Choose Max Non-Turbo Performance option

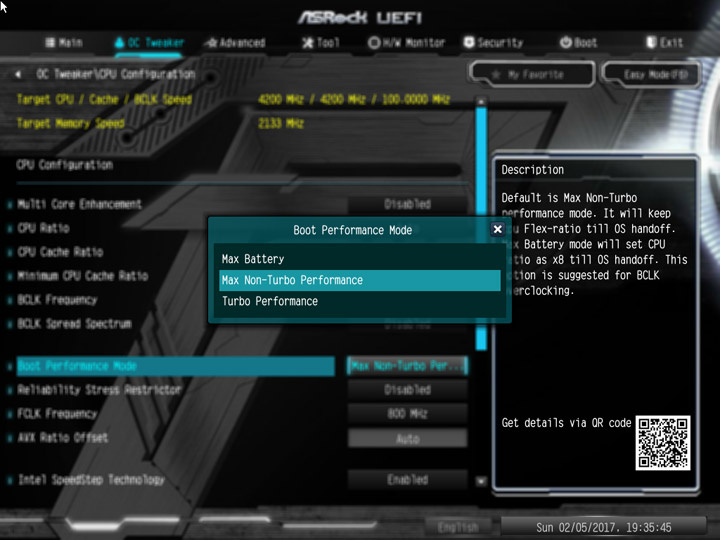360,280
